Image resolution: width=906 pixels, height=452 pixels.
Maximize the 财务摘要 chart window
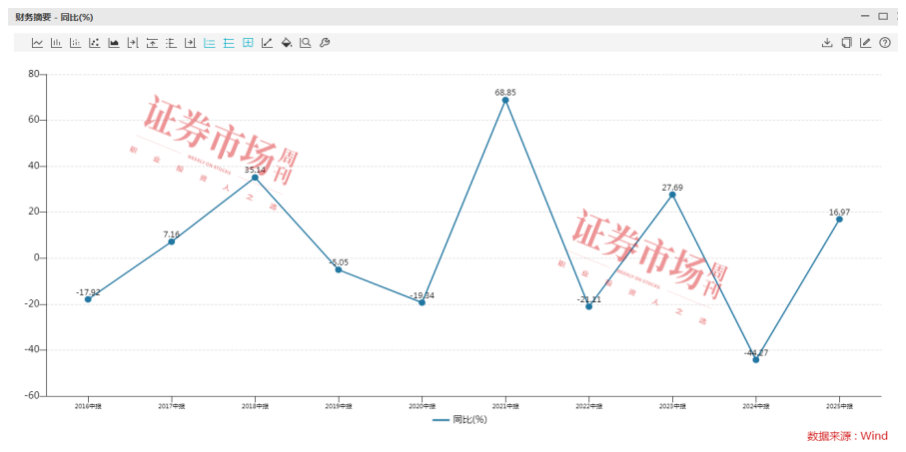[883, 17]
